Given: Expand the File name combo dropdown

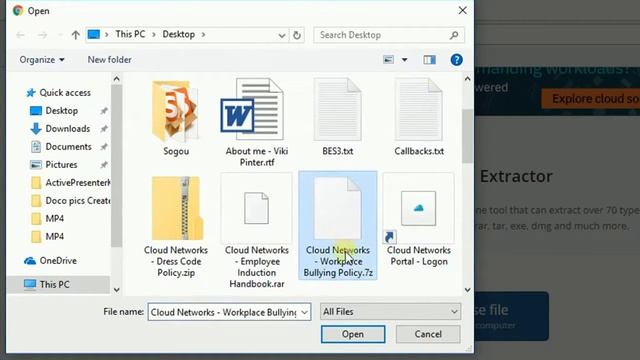Looking at the screenshot, I should click(304, 312).
